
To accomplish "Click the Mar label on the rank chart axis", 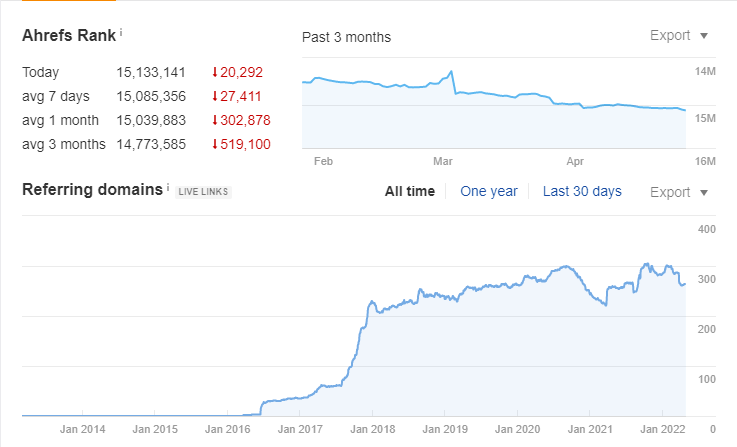I will [x=443, y=161].
